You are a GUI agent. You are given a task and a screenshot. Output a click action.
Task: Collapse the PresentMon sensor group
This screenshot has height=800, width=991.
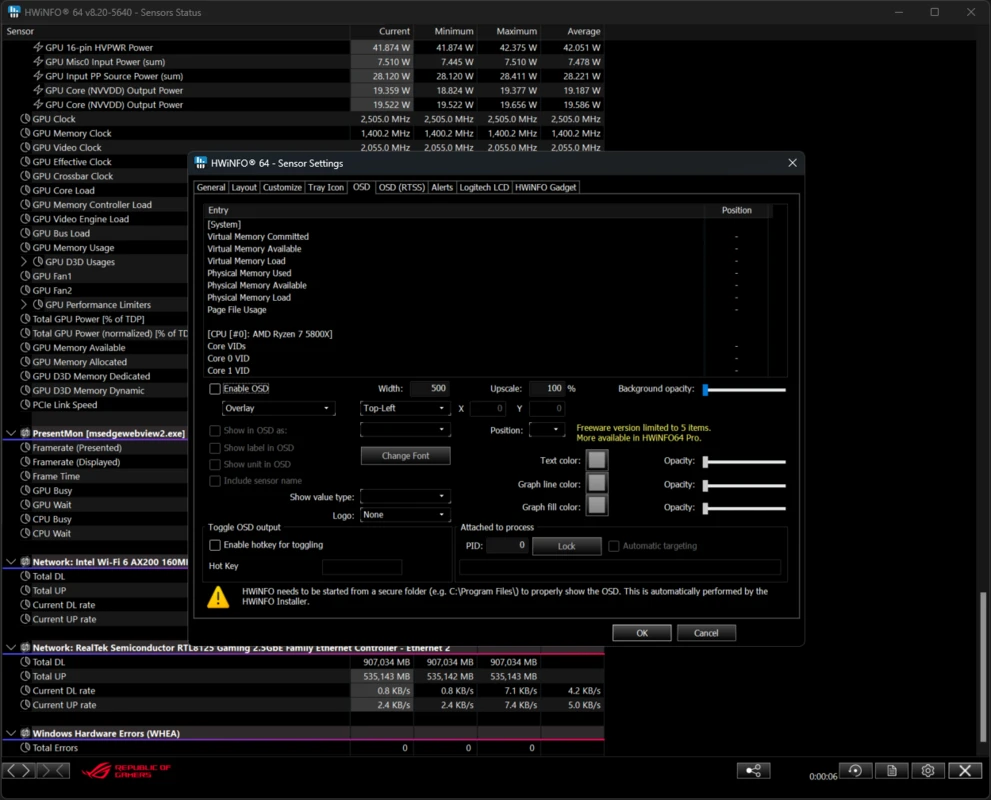click(x=11, y=433)
